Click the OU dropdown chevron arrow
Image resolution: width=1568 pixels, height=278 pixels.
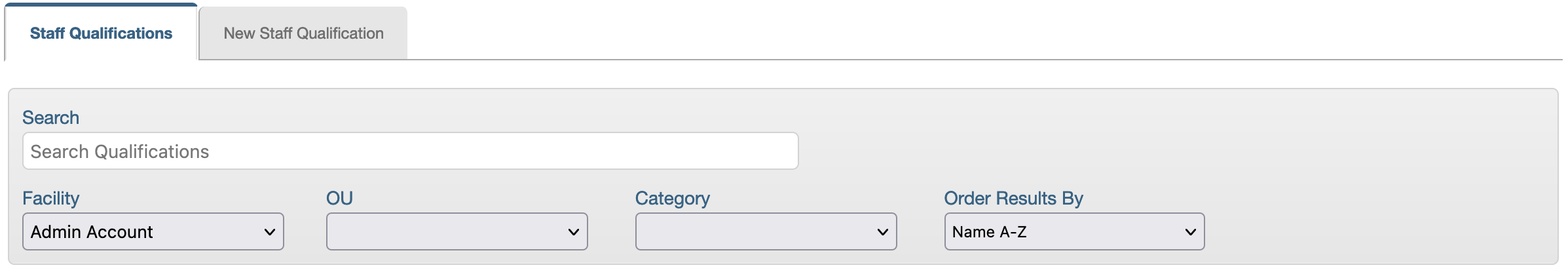pos(573,232)
